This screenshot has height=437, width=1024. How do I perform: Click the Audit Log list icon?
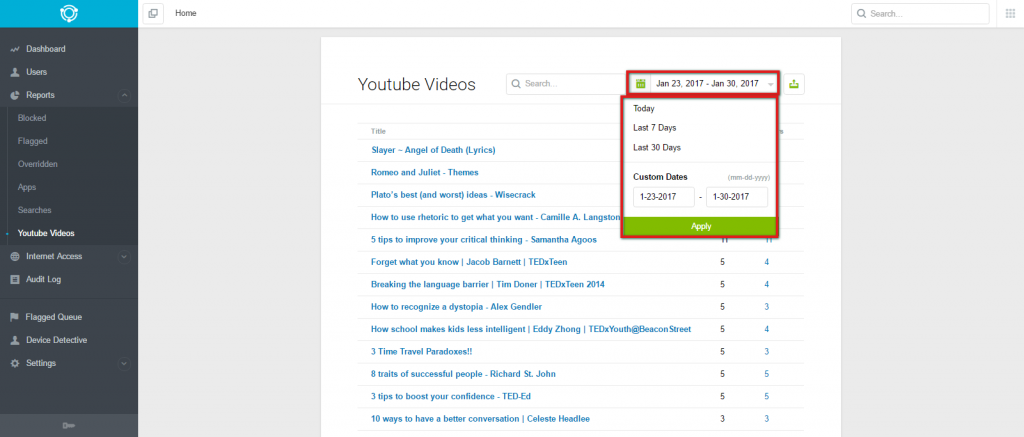[x=14, y=280]
